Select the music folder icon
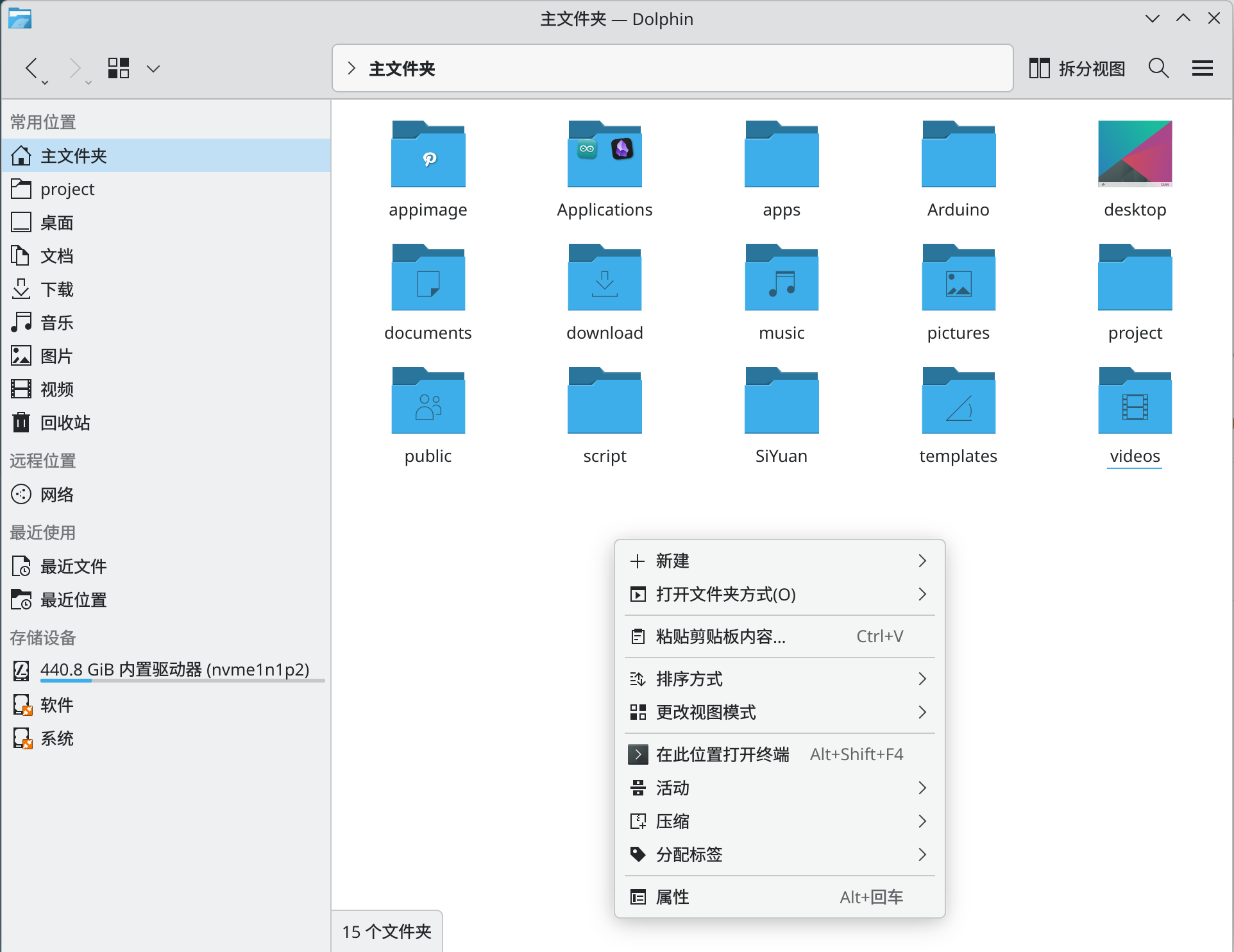This screenshot has height=952, width=1234. pos(781,278)
